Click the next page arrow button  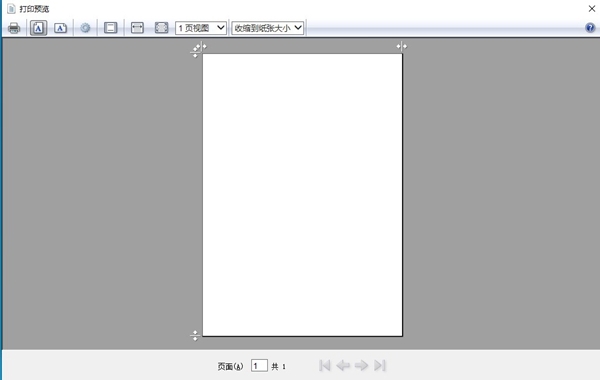click(x=361, y=365)
